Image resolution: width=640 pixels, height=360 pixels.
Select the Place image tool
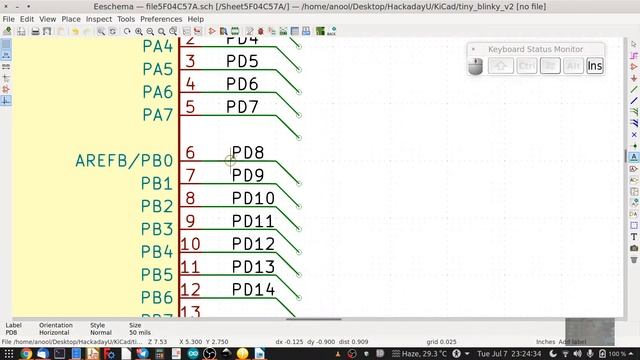(634, 248)
